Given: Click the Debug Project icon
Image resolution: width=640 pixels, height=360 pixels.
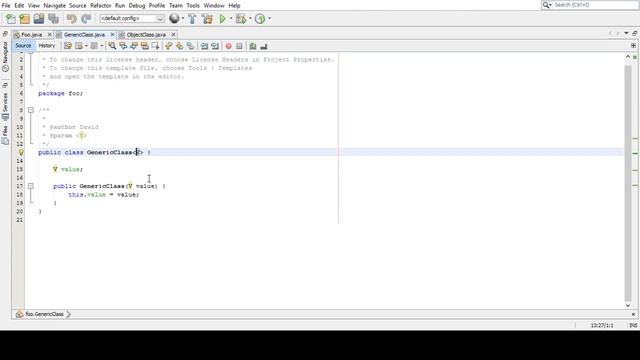Looking at the screenshot, I should [x=241, y=19].
